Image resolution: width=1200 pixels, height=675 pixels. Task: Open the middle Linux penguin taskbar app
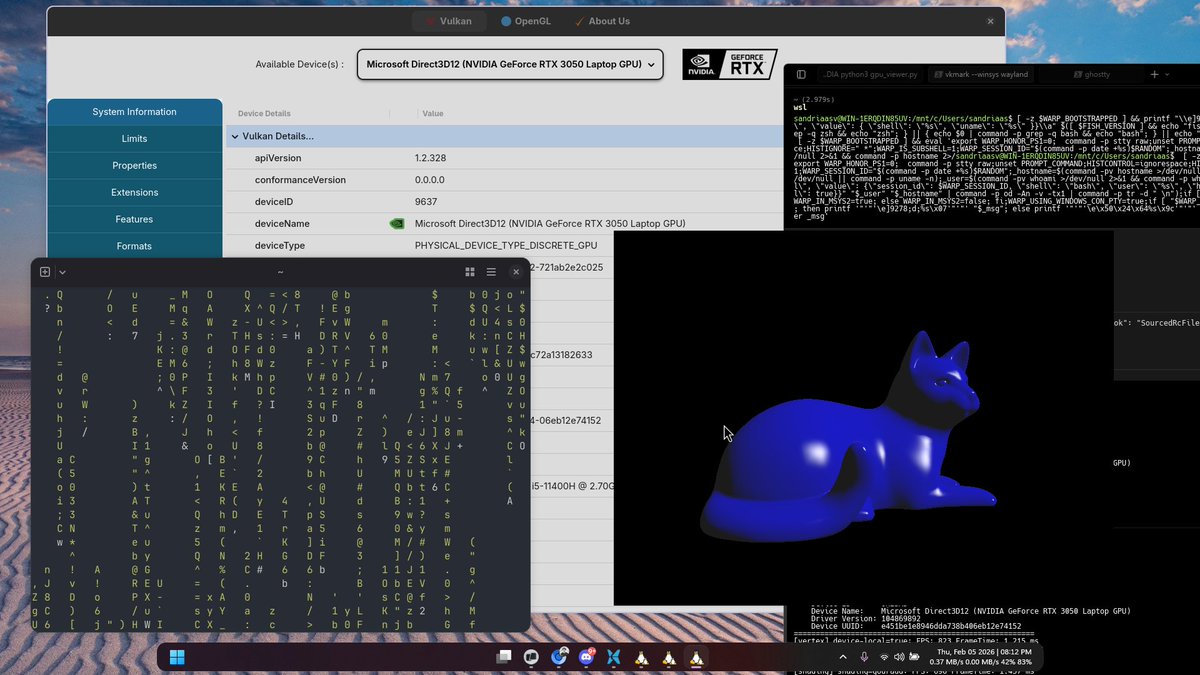click(668, 657)
